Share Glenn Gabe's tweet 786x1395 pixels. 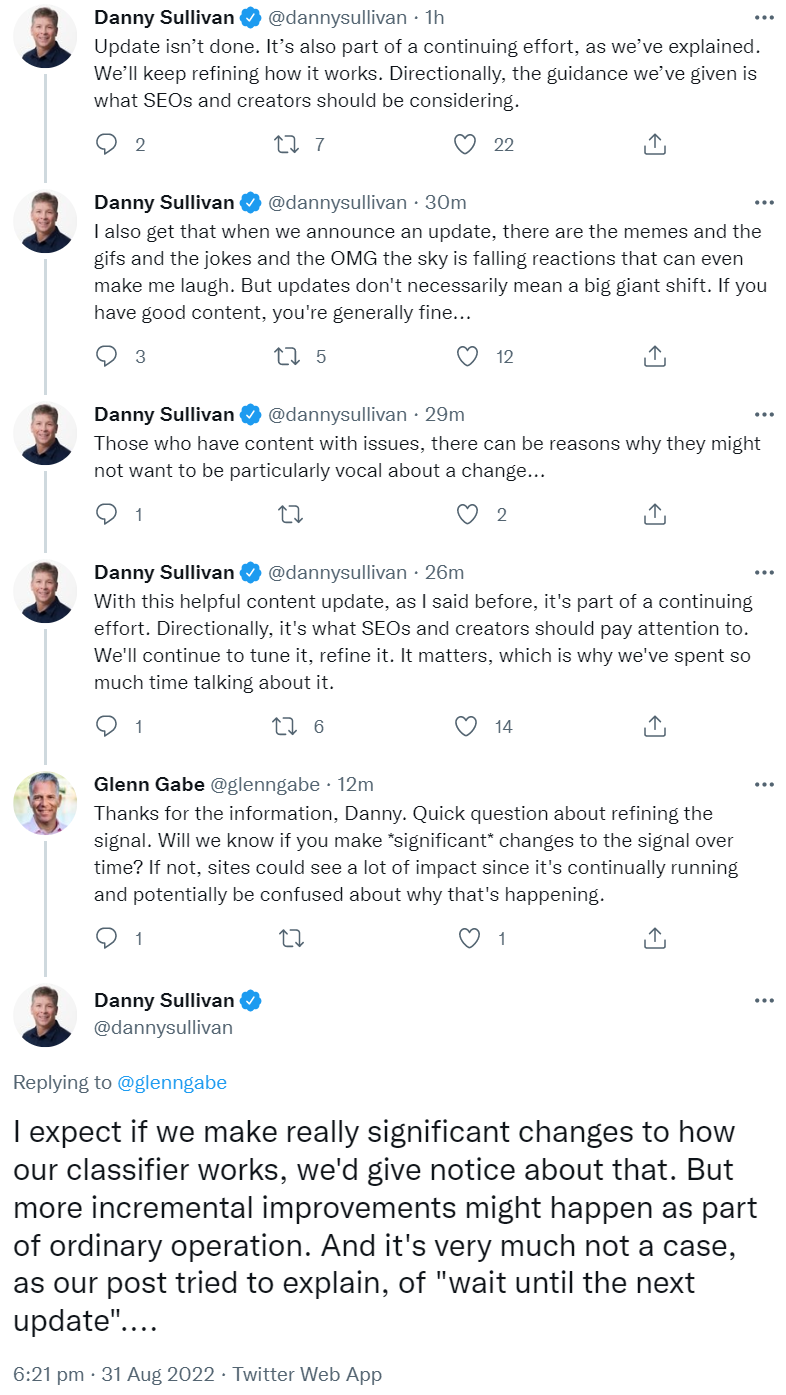[x=655, y=938]
